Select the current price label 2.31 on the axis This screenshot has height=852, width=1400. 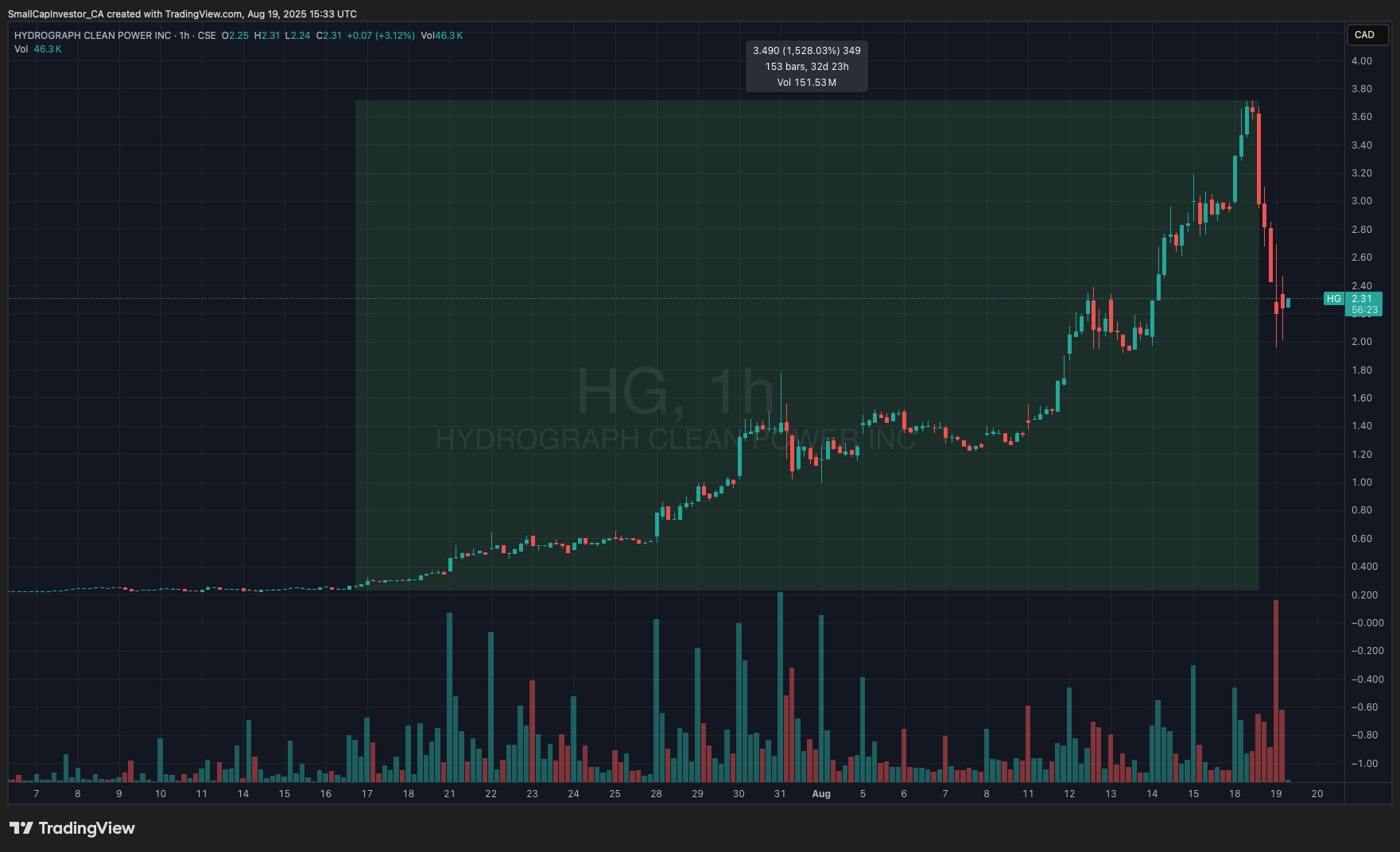click(1362, 299)
